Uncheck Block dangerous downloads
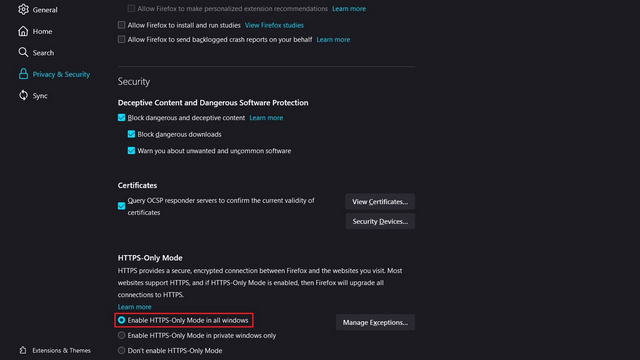This screenshot has height=360, width=640. (x=131, y=134)
